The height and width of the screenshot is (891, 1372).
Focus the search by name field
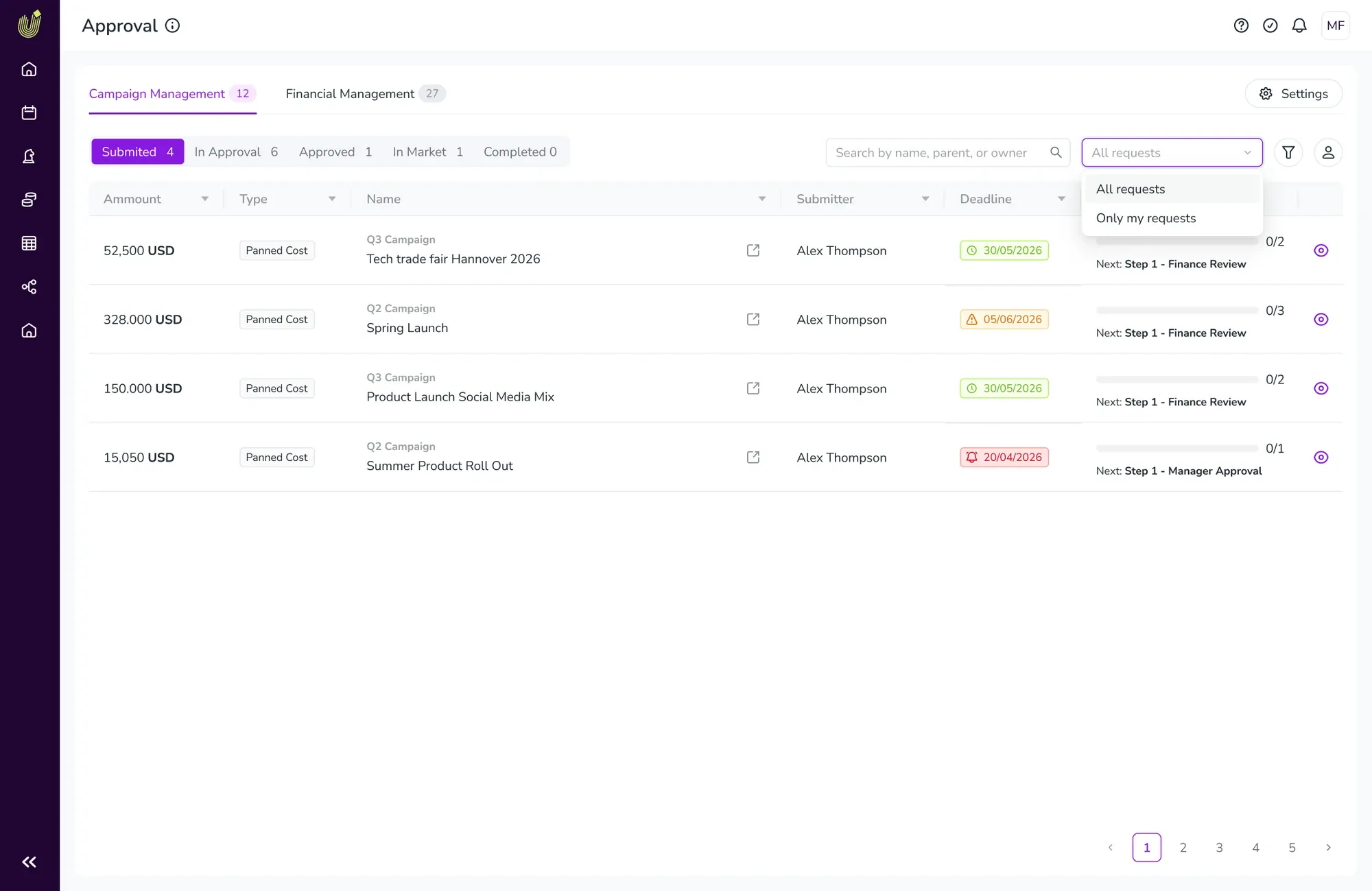pyautogui.click(x=948, y=152)
